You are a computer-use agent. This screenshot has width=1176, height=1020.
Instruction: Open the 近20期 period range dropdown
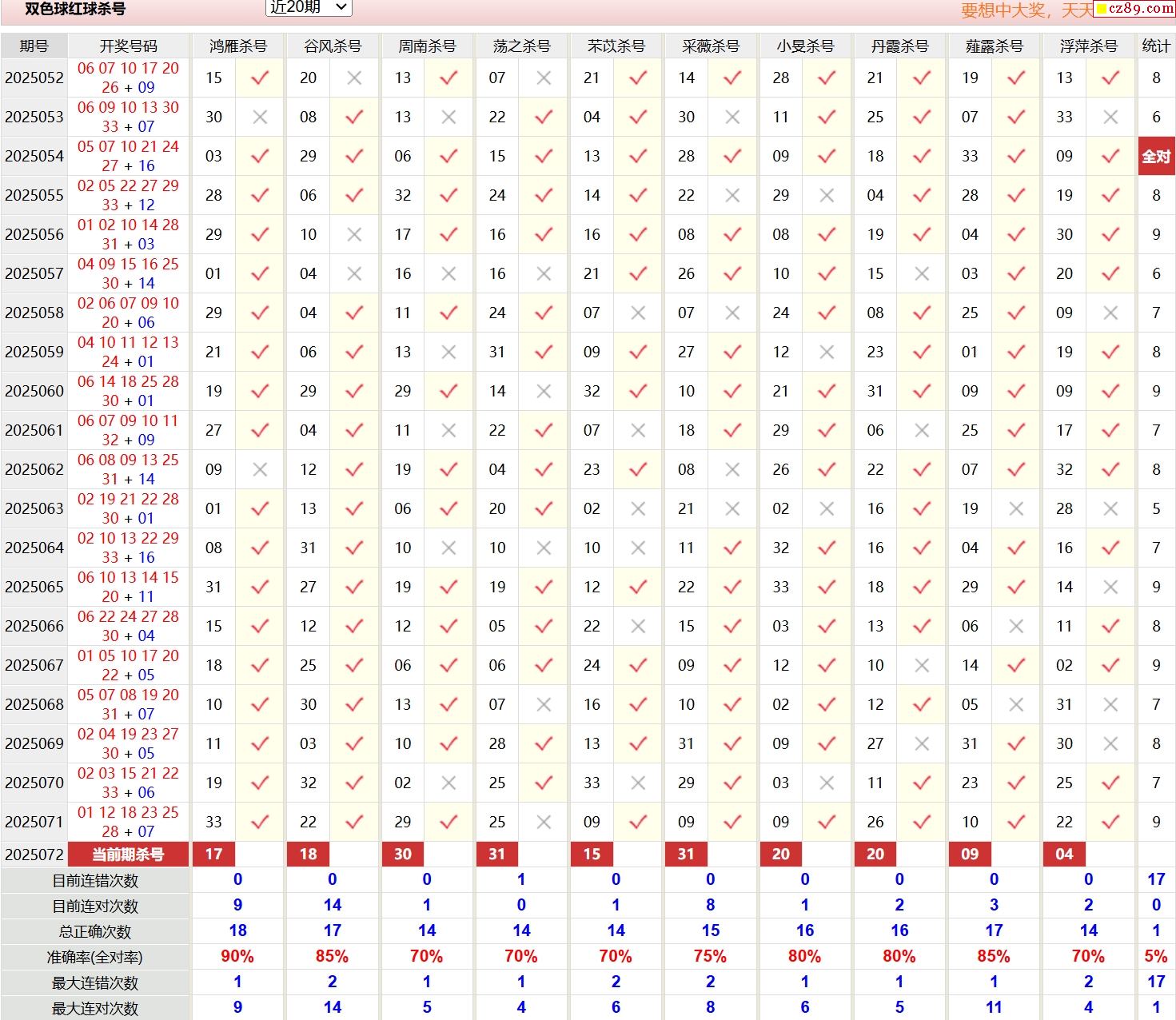(x=308, y=7)
